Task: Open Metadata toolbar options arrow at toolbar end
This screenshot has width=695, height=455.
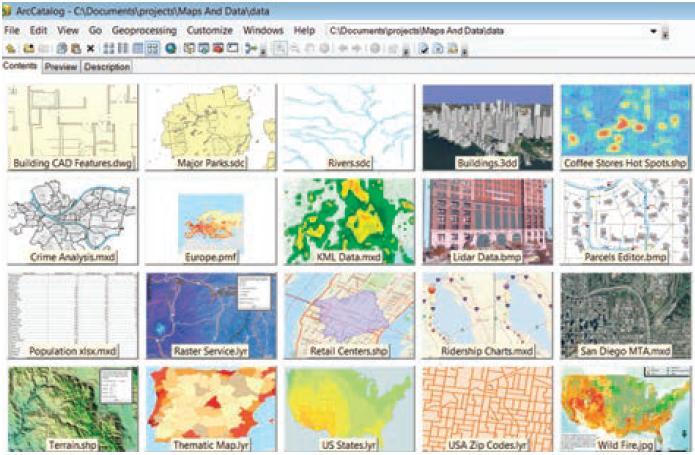Action: point(465,52)
